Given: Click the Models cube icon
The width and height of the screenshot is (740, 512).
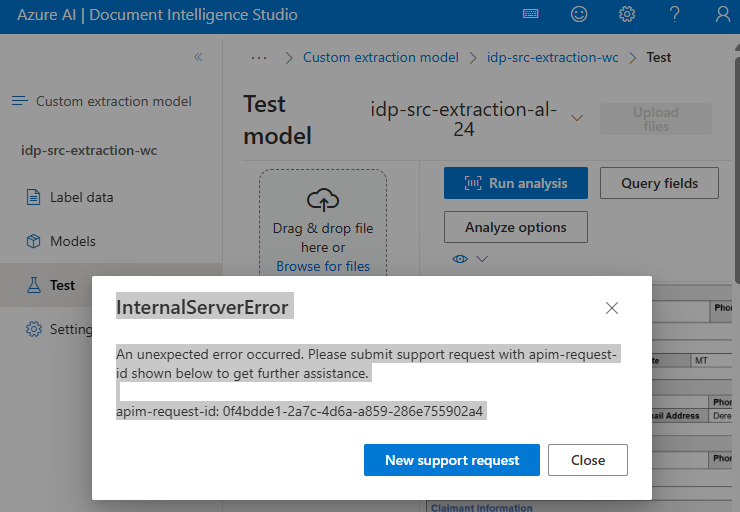Looking at the screenshot, I should (x=33, y=241).
